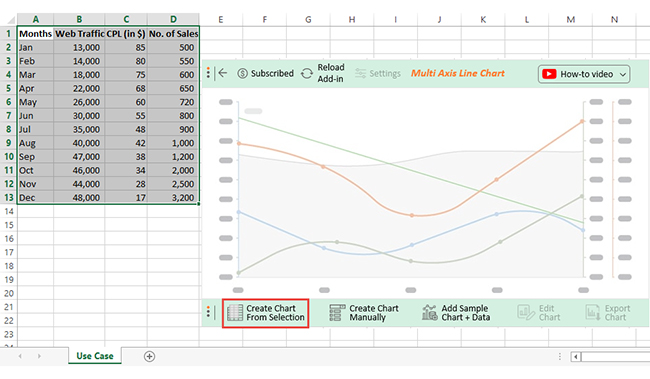Click the Export Chart label
The width and height of the screenshot is (650, 379).
coord(617,313)
